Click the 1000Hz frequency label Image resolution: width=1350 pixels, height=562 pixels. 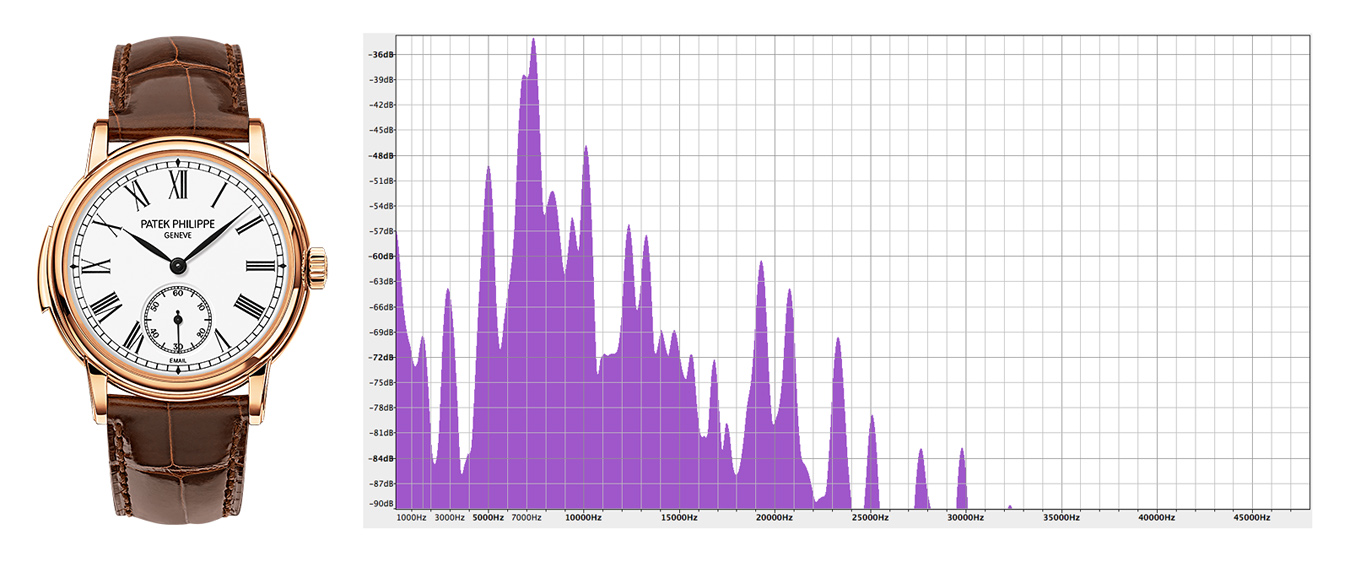tap(412, 518)
